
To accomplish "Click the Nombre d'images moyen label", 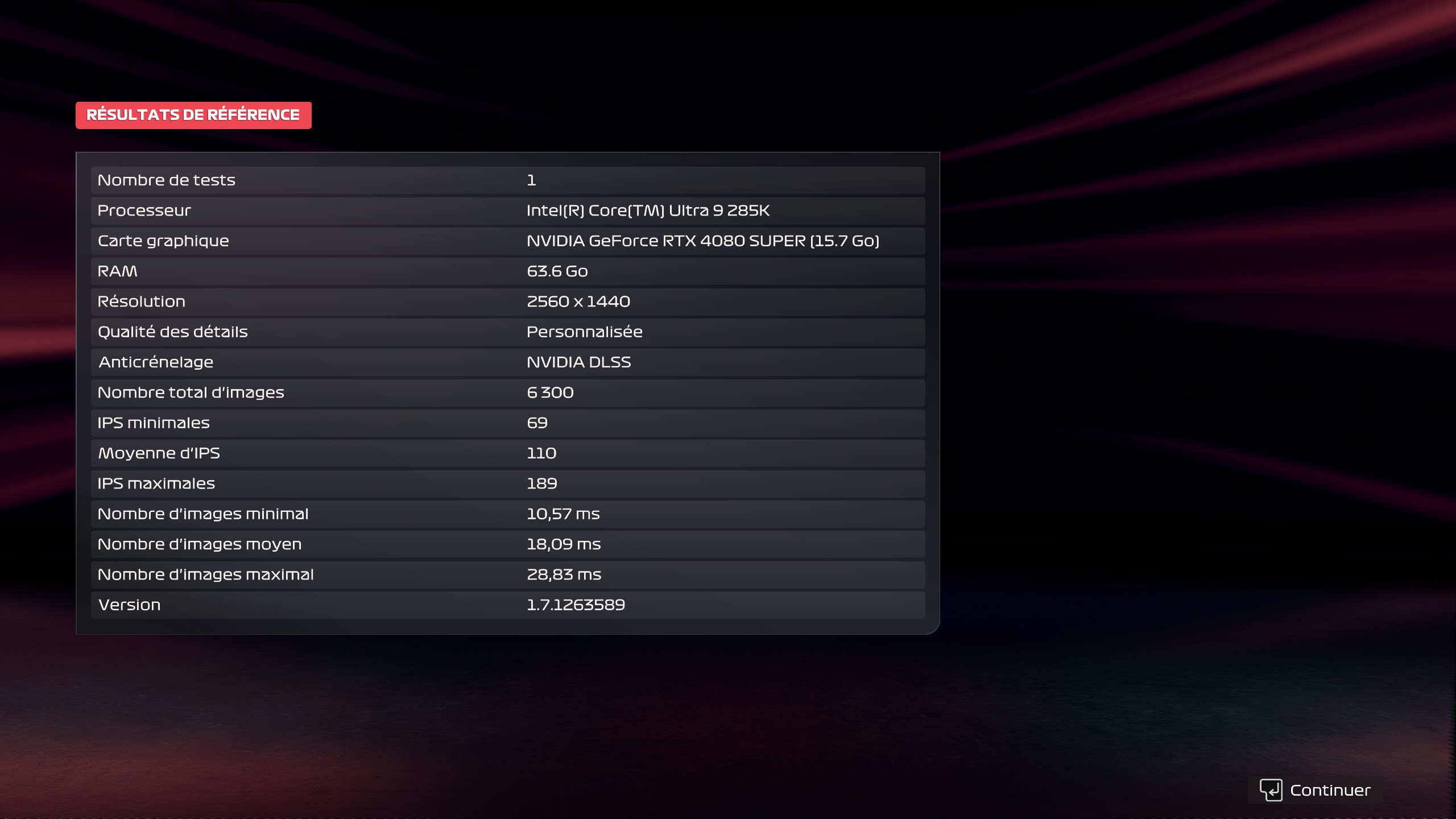I will pyautogui.click(x=200, y=544).
